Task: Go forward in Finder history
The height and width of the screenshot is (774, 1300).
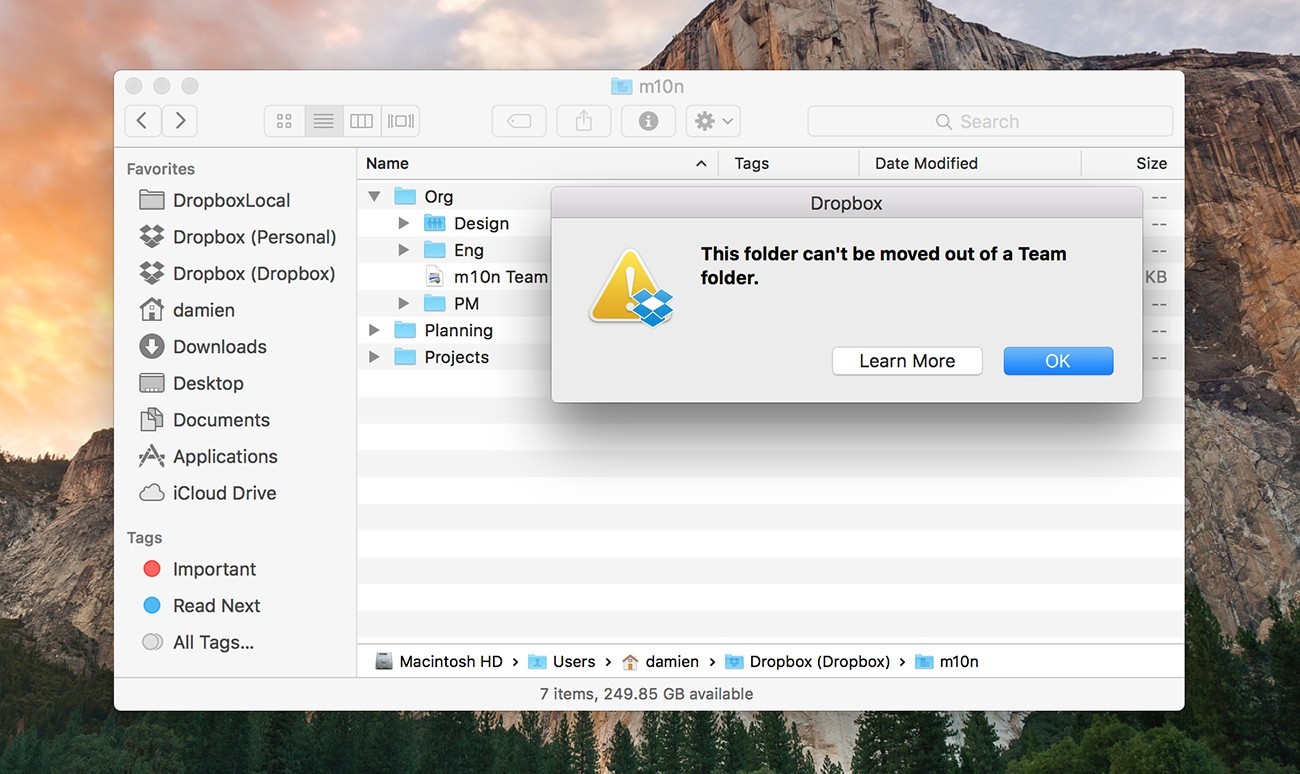Action: coord(180,121)
